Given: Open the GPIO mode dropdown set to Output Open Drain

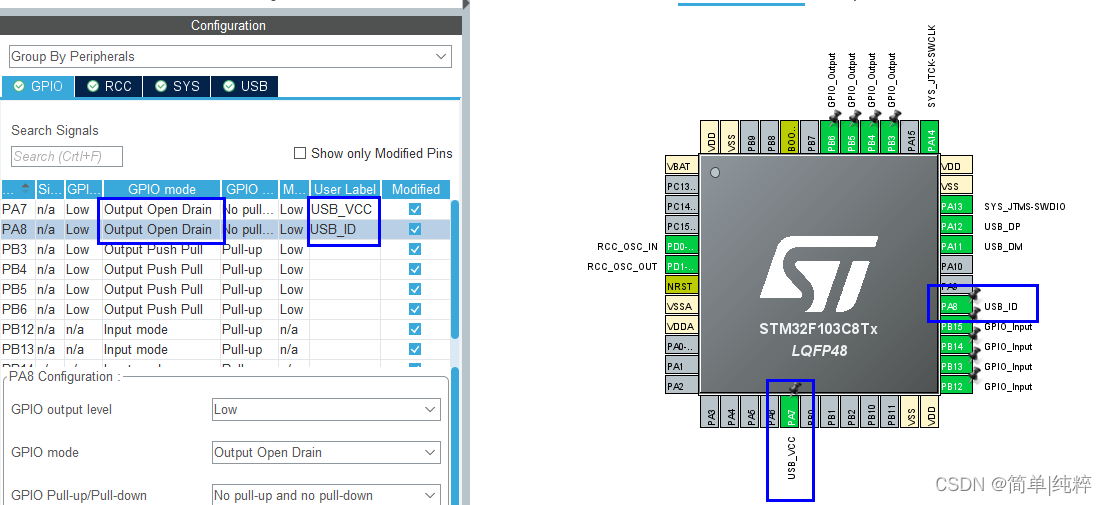Looking at the screenshot, I should tap(326, 453).
